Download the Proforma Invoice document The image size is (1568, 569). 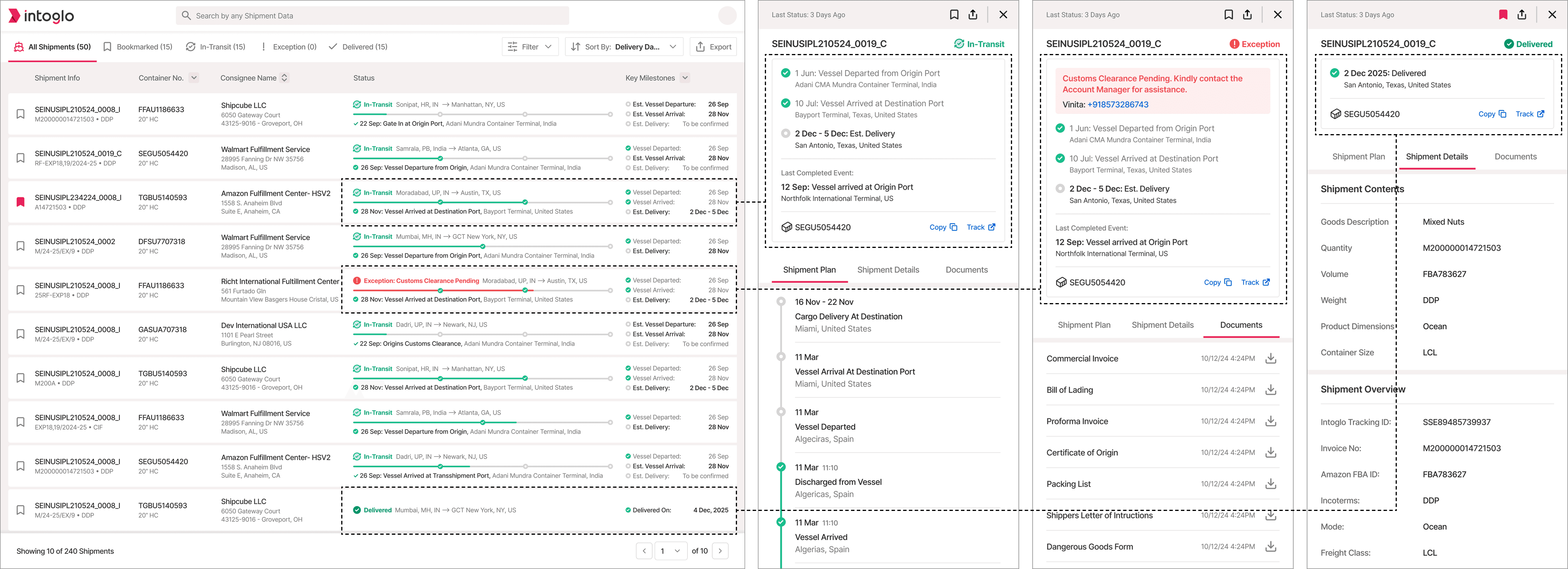pos(1270,422)
